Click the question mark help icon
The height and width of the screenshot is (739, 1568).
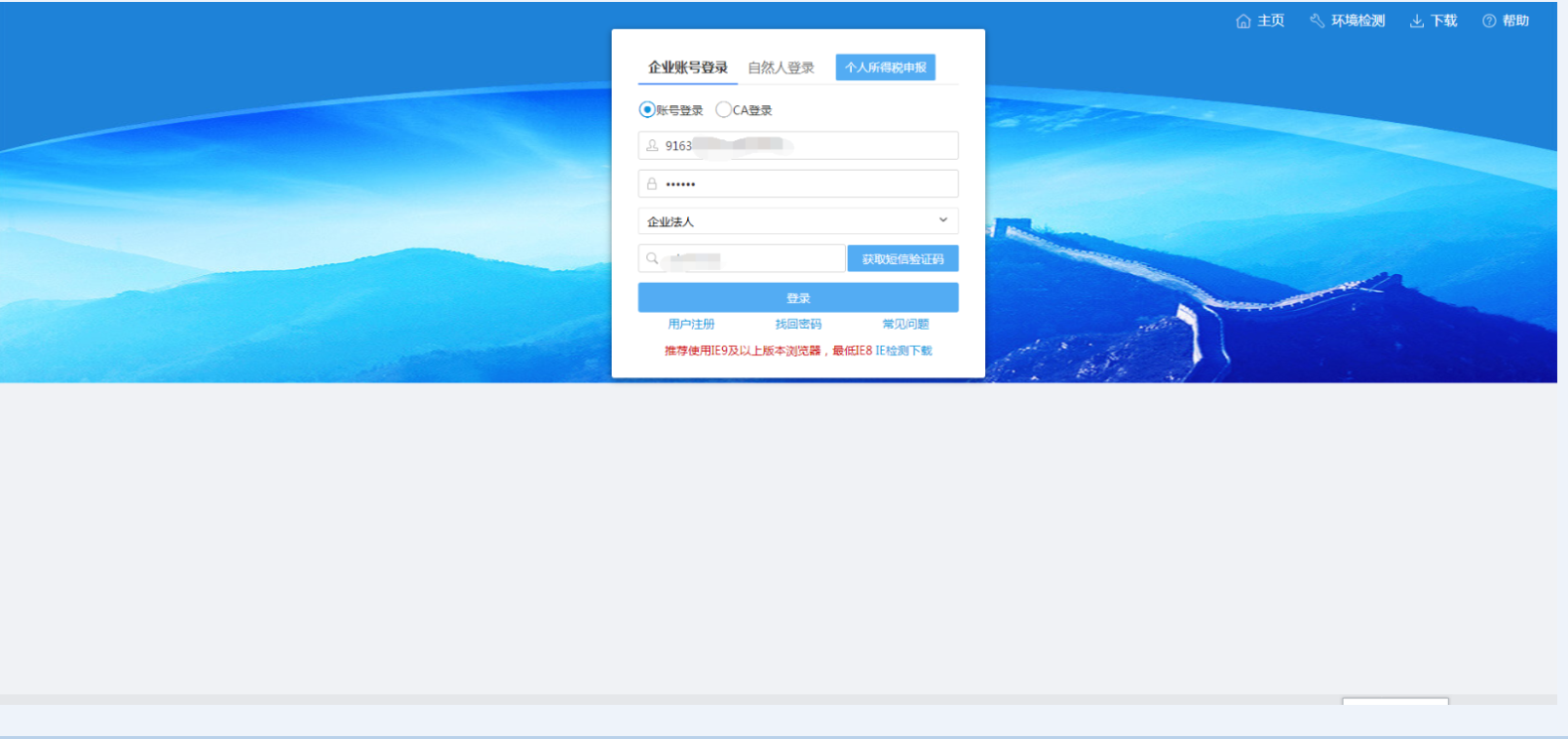tap(1489, 21)
